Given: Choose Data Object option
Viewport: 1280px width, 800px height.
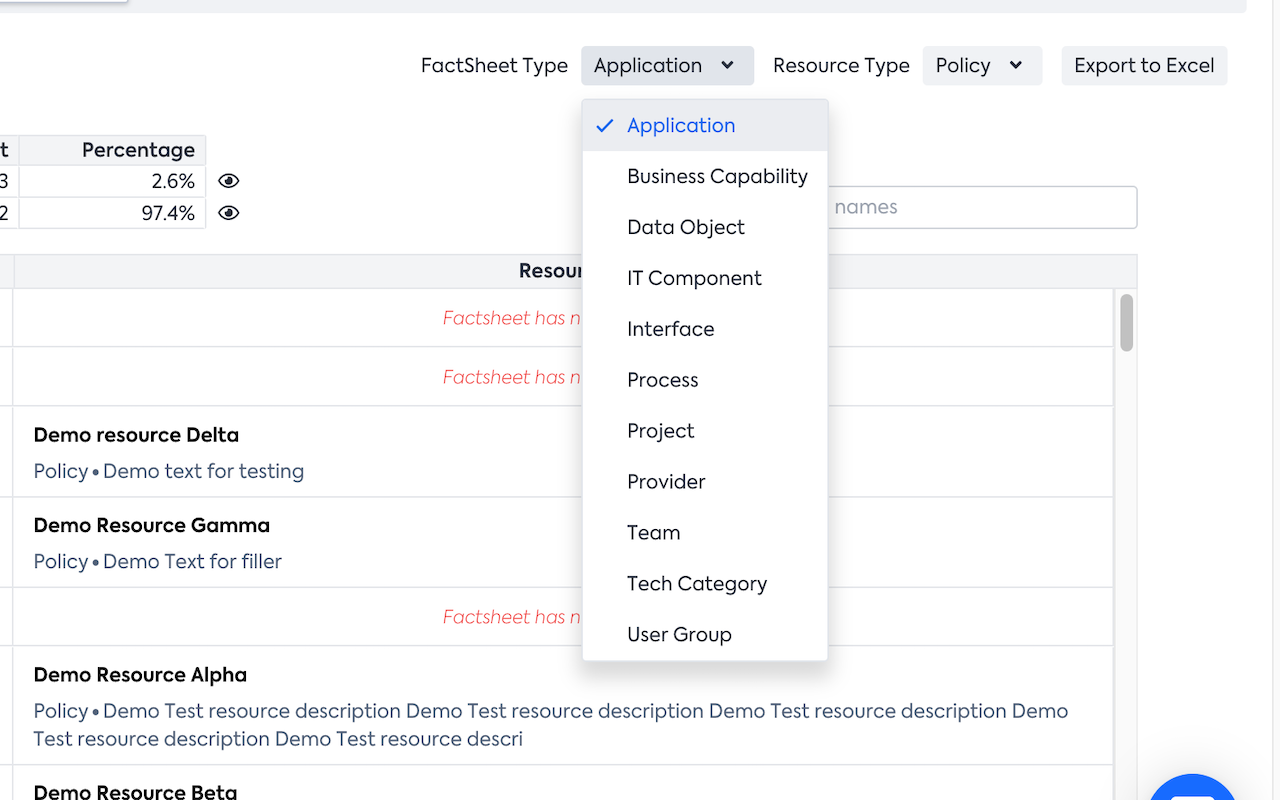Looking at the screenshot, I should pyautogui.click(x=705, y=227).
